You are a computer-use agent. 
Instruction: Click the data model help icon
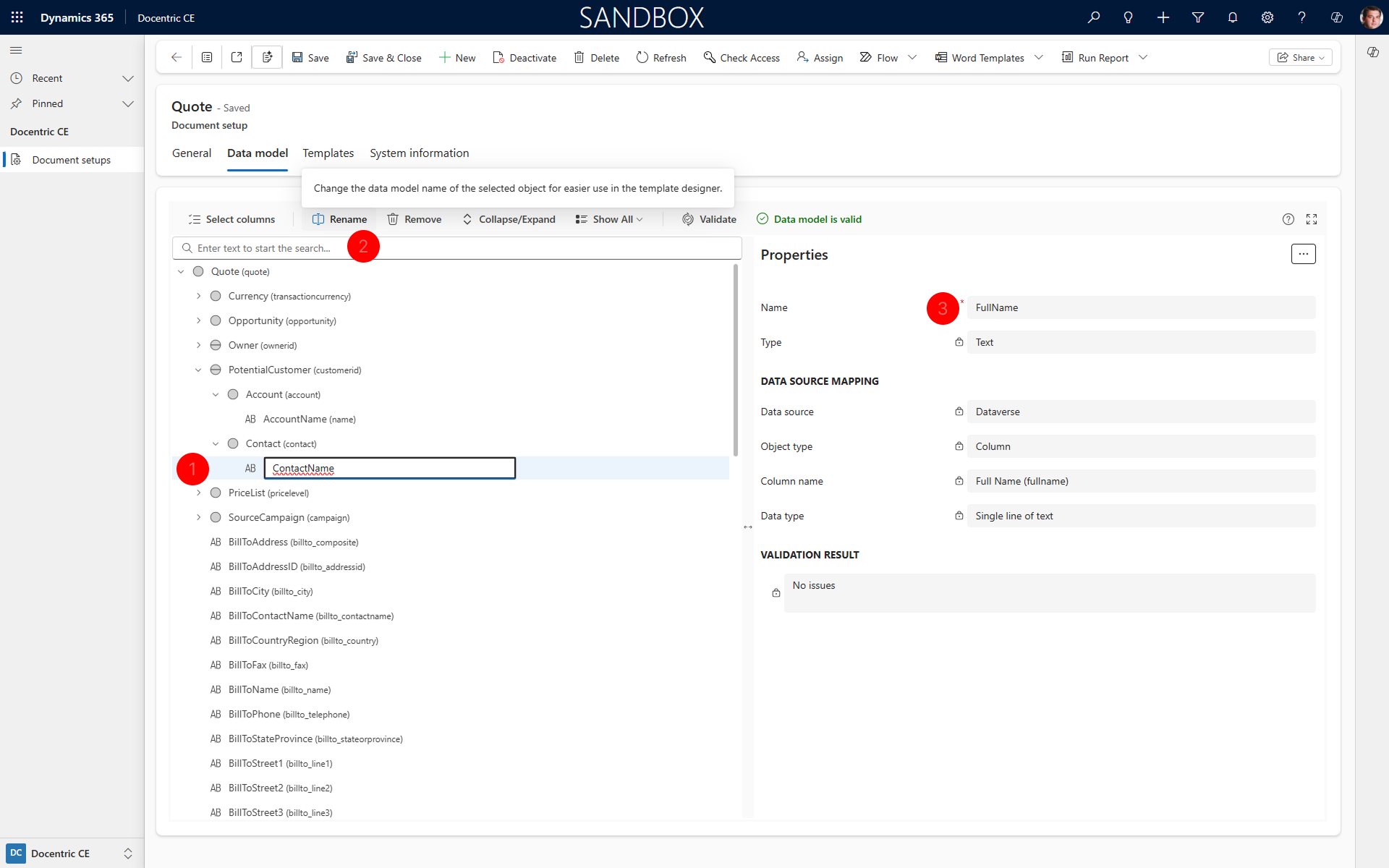click(1288, 219)
